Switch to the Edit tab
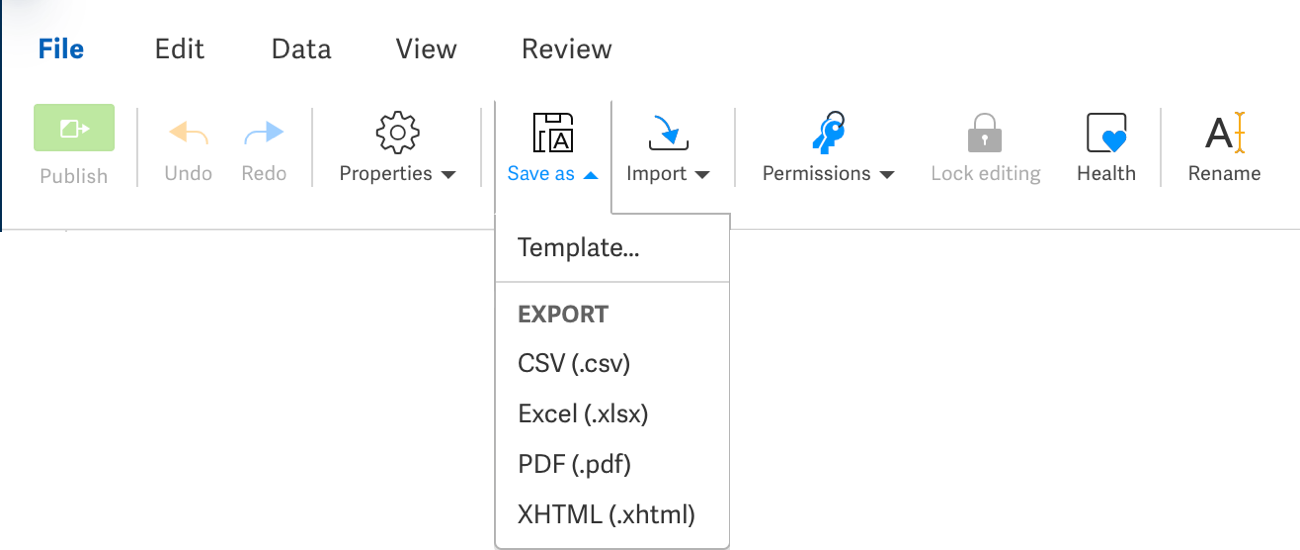The width and height of the screenshot is (1300, 550). [179, 49]
